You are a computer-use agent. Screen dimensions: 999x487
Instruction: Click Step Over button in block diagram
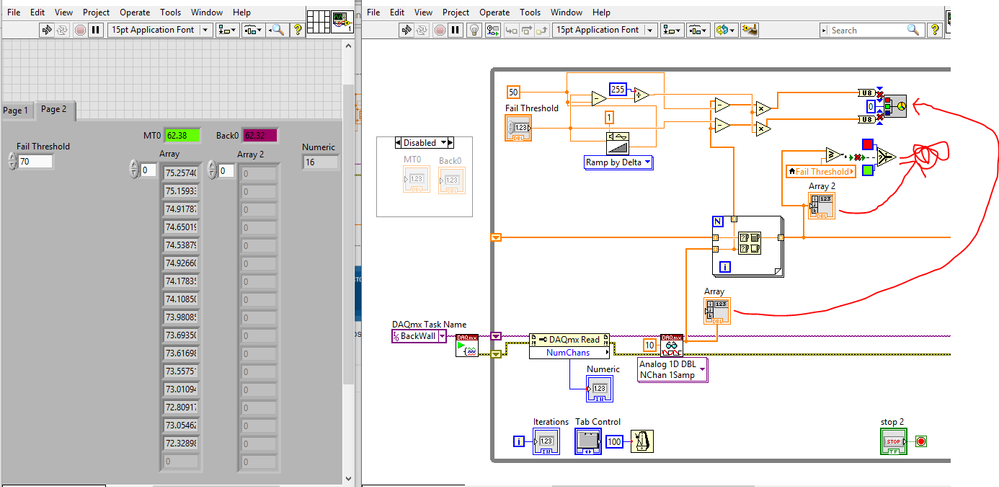(527, 30)
